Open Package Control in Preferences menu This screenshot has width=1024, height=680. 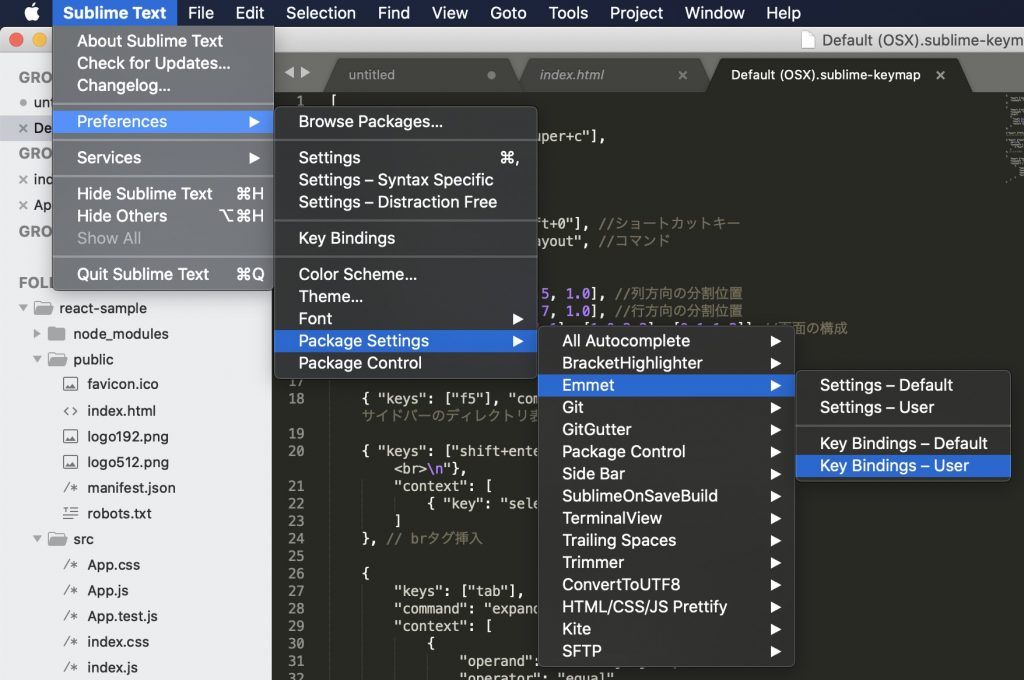point(406,363)
